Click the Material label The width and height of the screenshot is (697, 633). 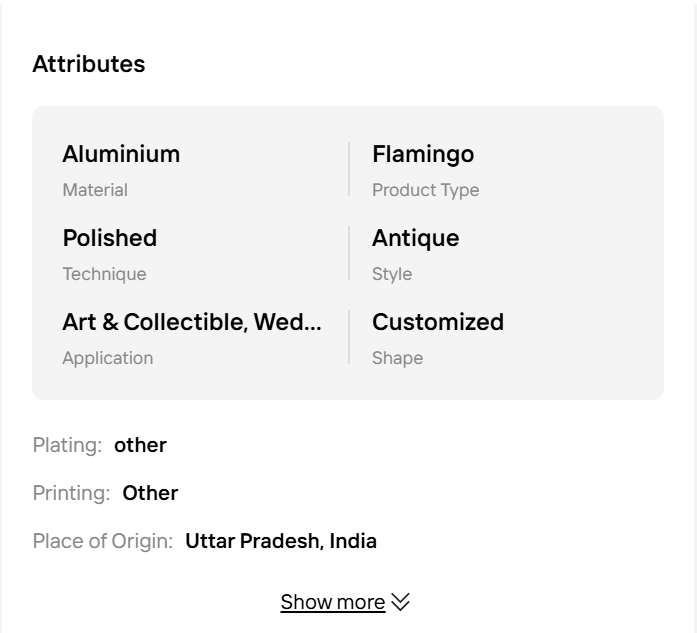(x=95, y=190)
